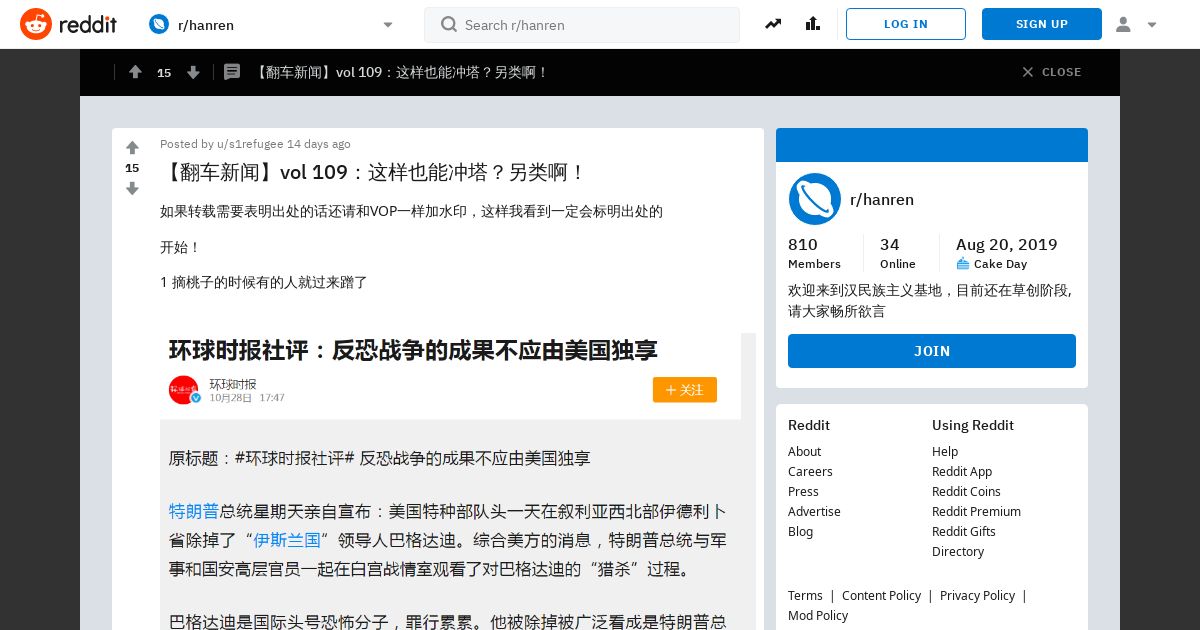1200x630 pixels.
Task: Open the Blog footer link
Action: point(800,531)
